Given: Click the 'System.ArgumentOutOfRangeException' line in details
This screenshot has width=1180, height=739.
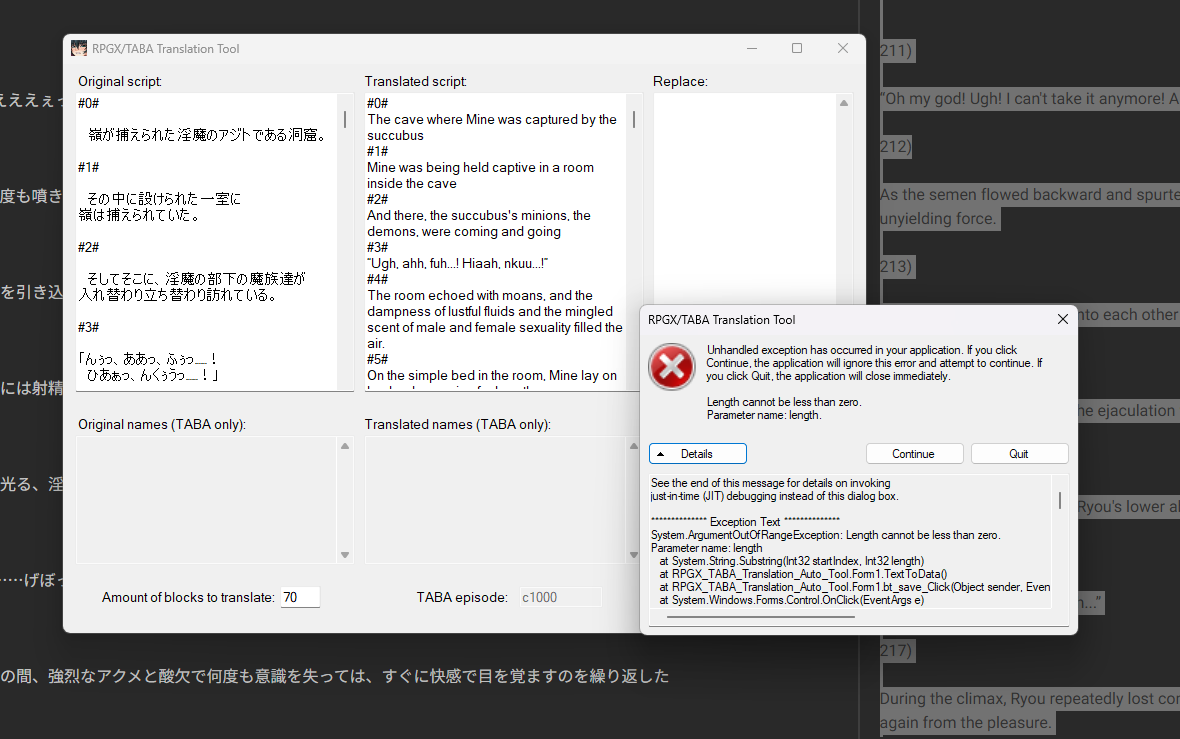Looking at the screenshot, I should 826,535.
